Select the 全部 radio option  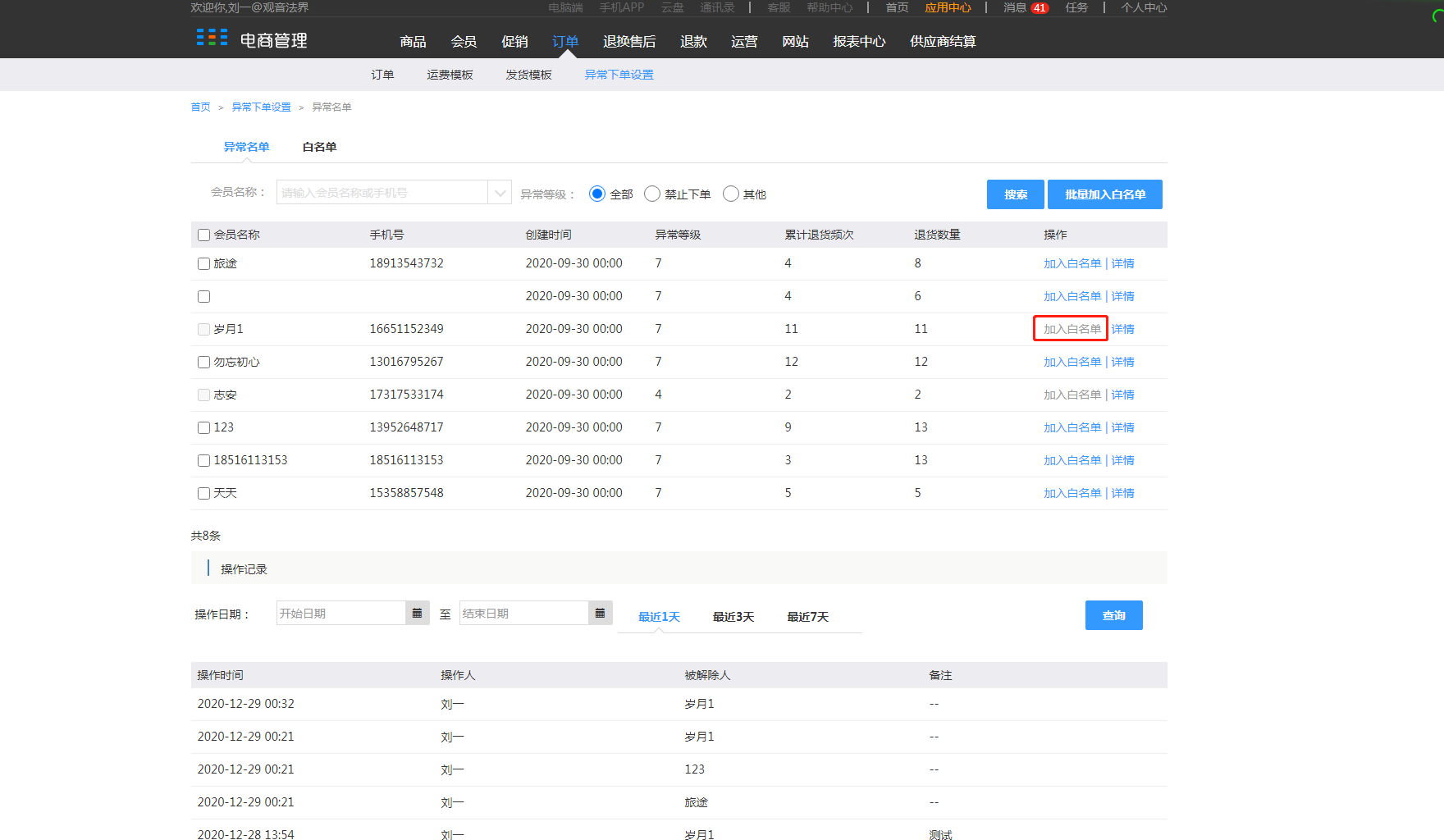pyautogui.click(x=597, y=194)
